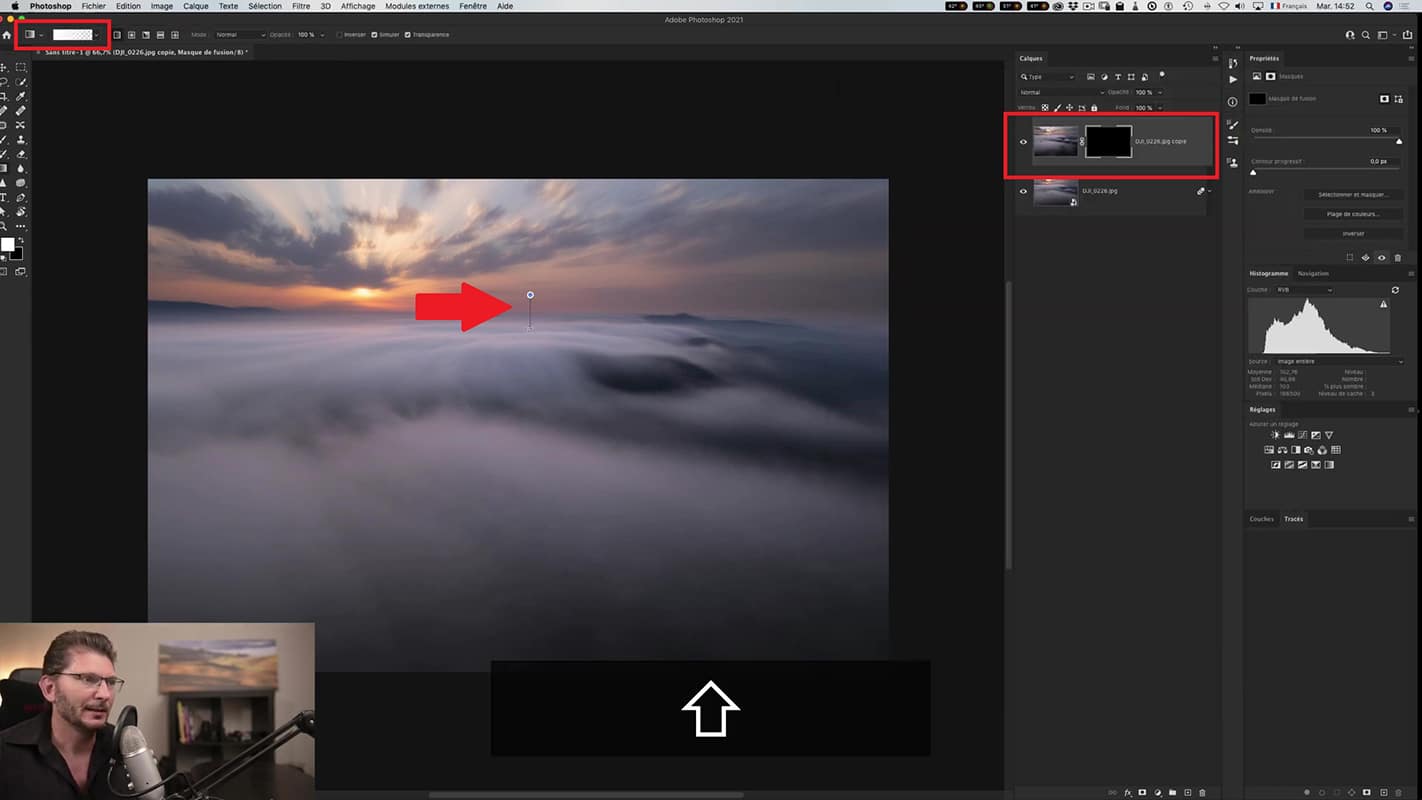Choose the Blur droplet tool
This screenshot has height=800, width=1422.
(20, 169)
